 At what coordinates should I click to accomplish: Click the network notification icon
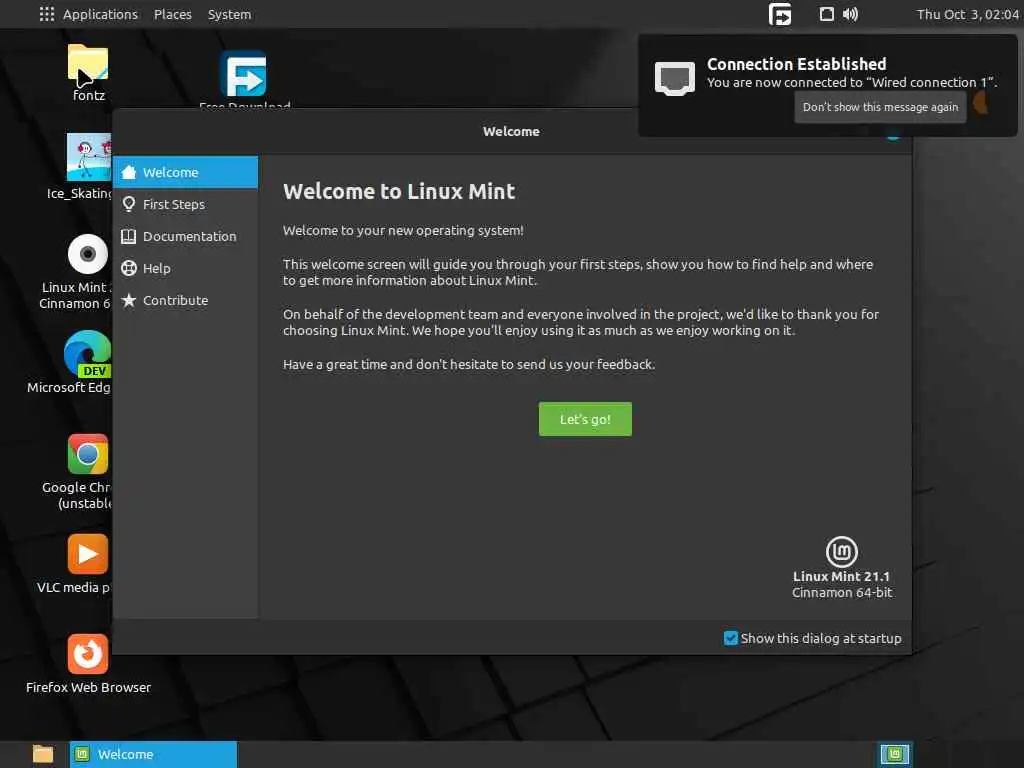(675, 78)
